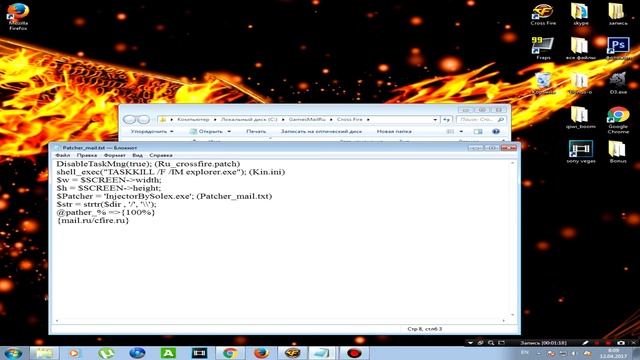Viewport: 640px width, 360px height.
Task: Toggle the Explorer preview pane button
Action: [478, 131]
